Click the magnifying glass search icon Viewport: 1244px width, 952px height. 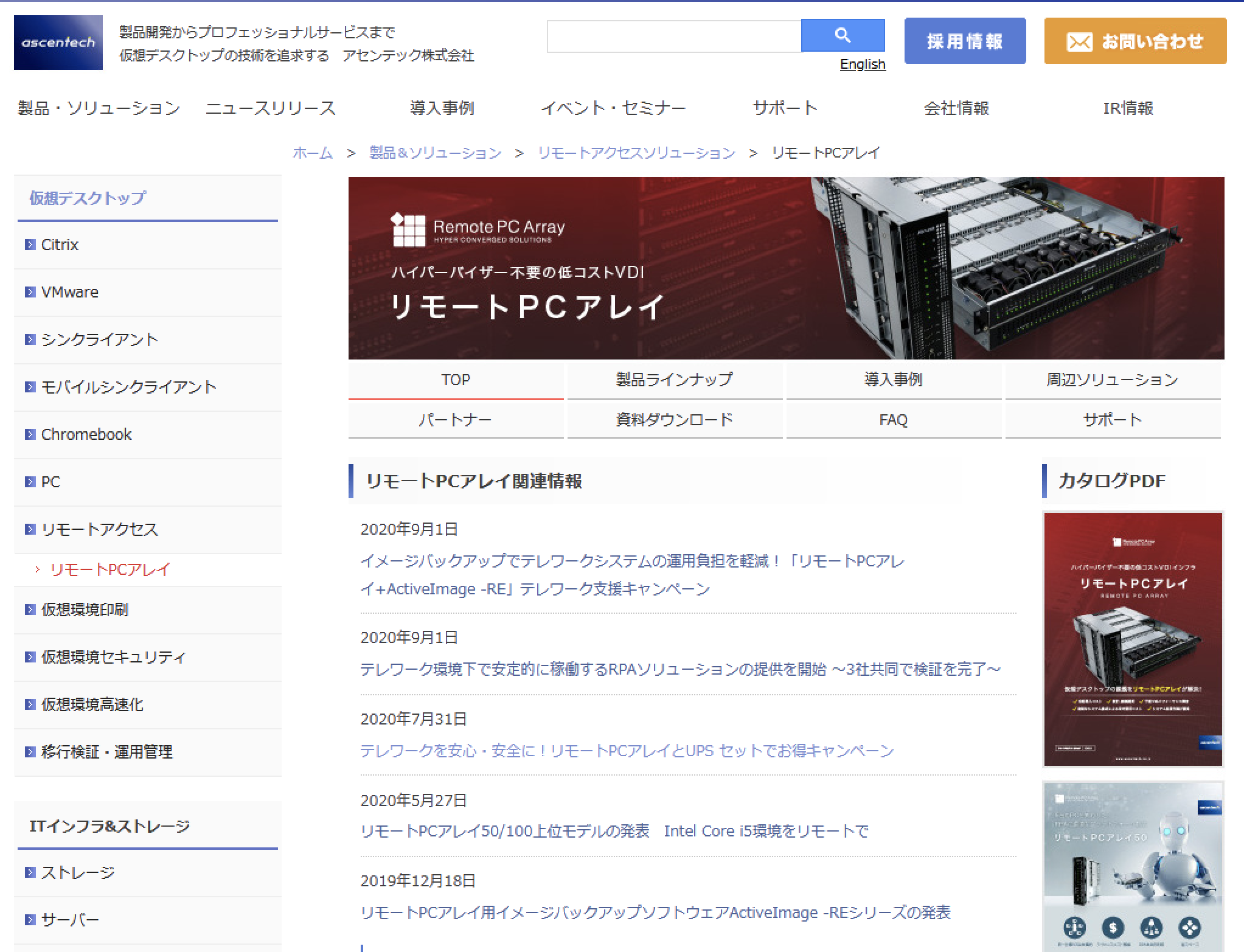click(x=843, y=35)
